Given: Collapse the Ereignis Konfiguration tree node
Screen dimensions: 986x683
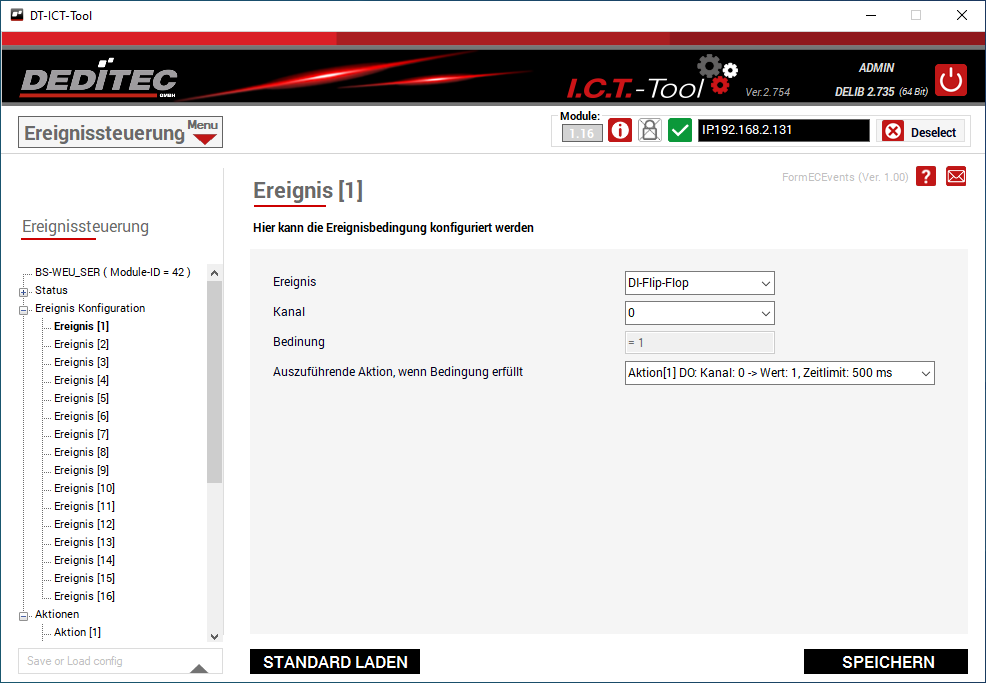Looking at the screenshot, I should click(x=24, y=309).
